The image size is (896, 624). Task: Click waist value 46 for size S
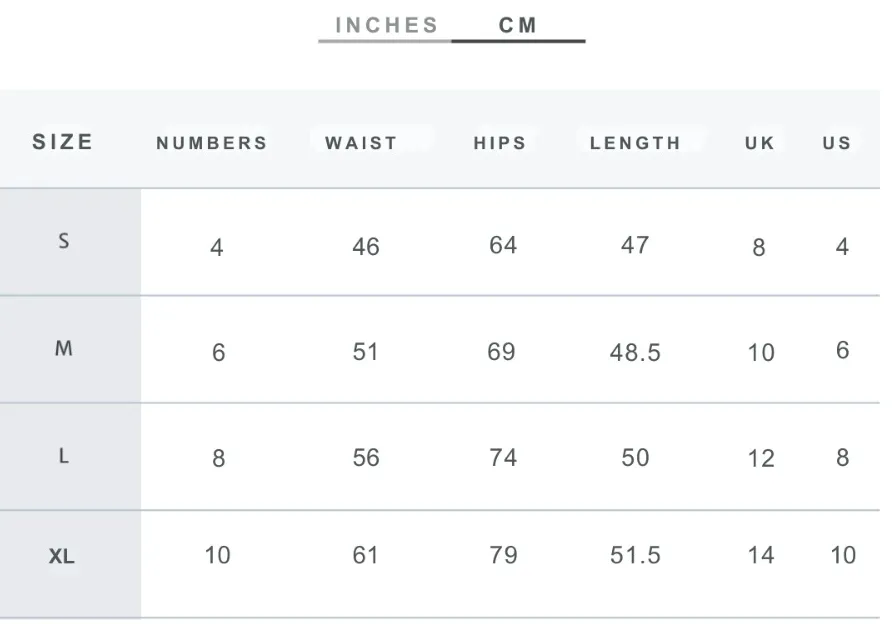(x=366, y=247)
